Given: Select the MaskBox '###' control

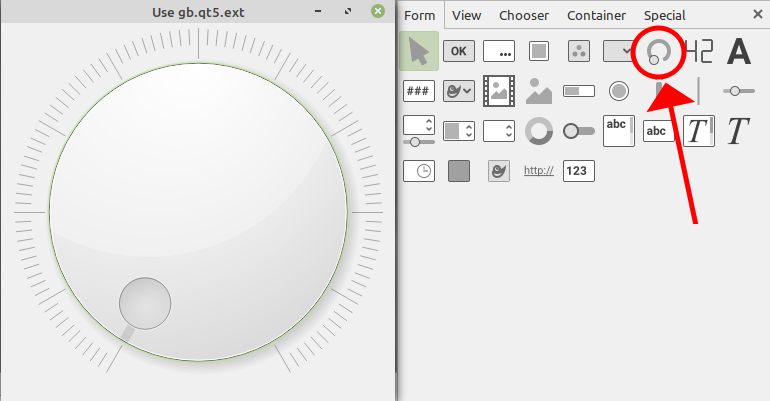Looking at the screenshot, I should (x=419, y=91).
